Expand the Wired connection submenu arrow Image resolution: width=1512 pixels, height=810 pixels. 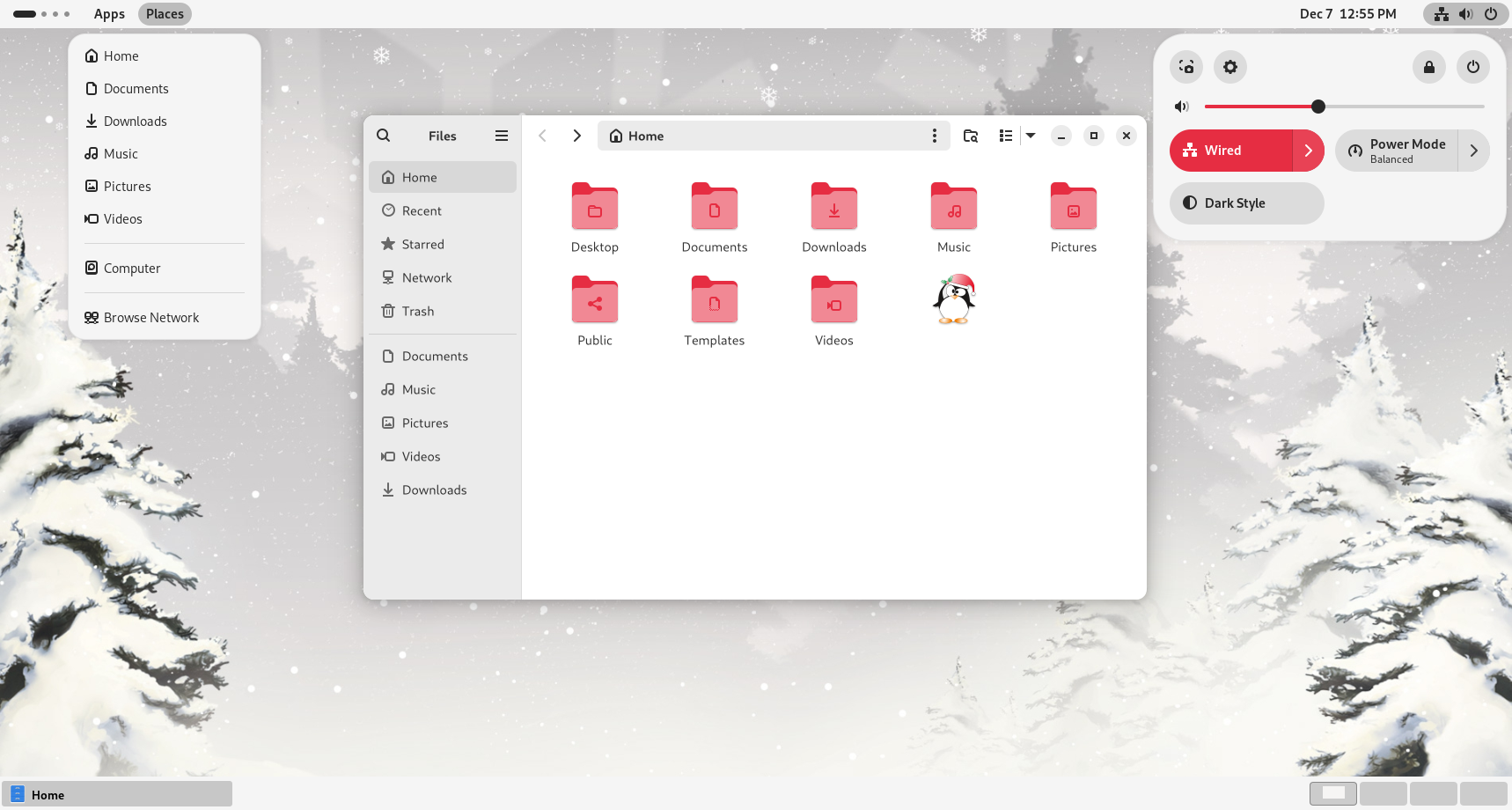1309,151
